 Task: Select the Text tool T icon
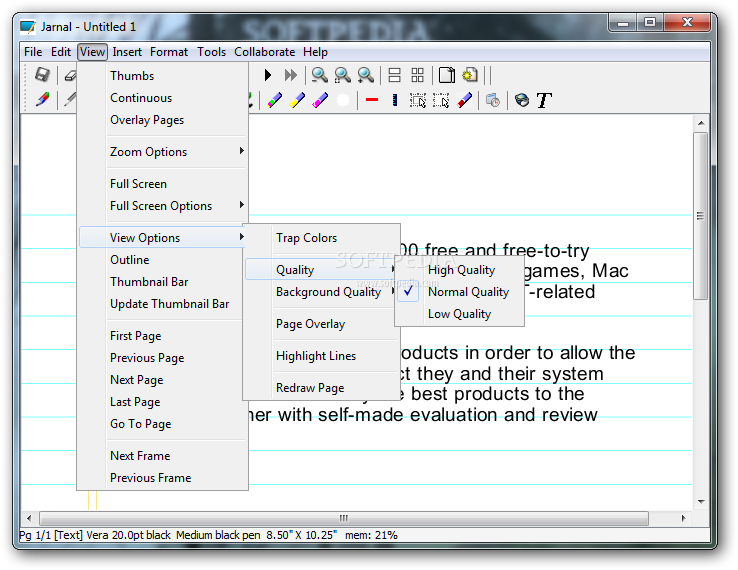(x=544, y=100)
